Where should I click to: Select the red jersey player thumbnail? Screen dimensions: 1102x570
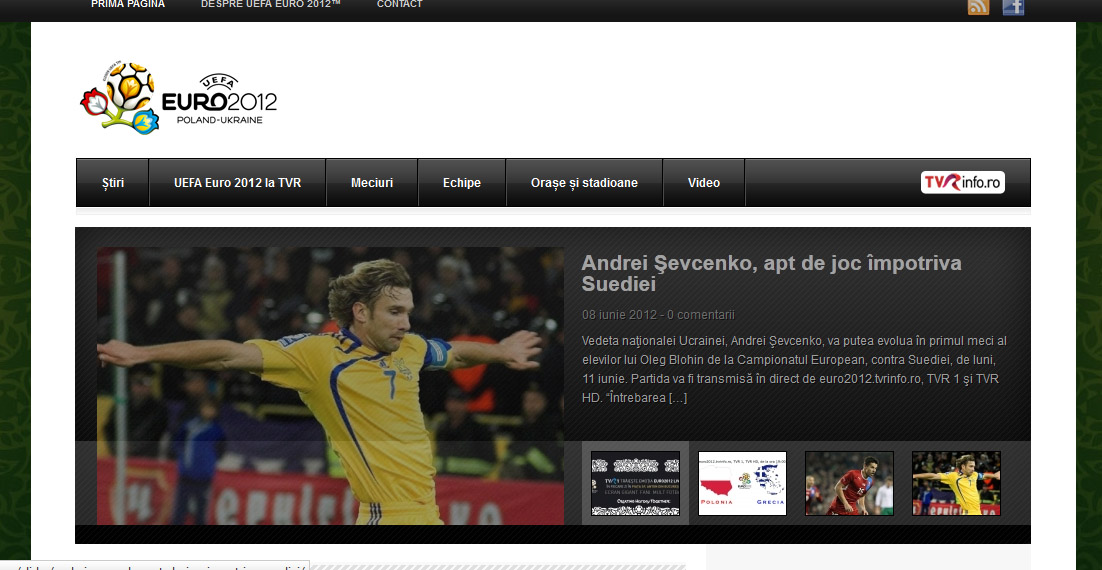coord(849,484)
